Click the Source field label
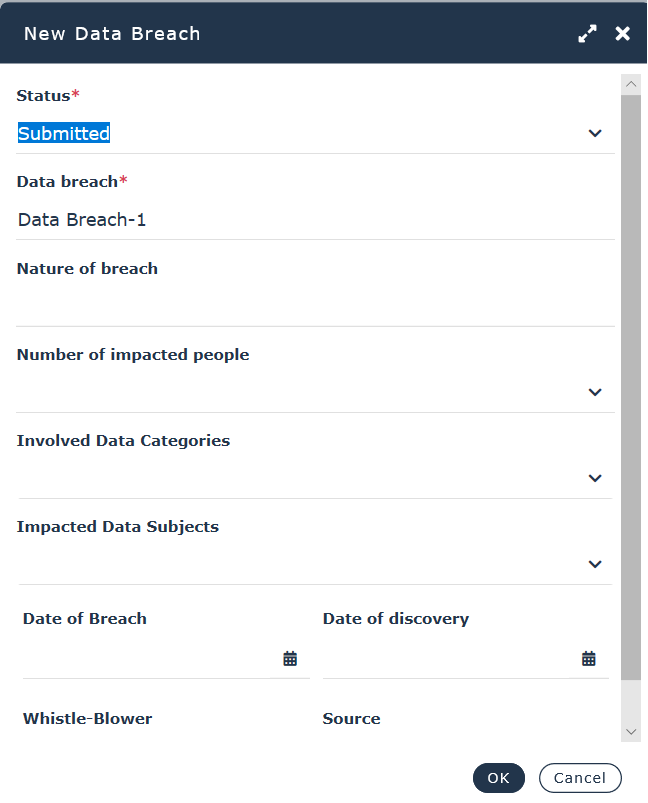The width and height of the screenshot is (648, 803). pos(351,718)
